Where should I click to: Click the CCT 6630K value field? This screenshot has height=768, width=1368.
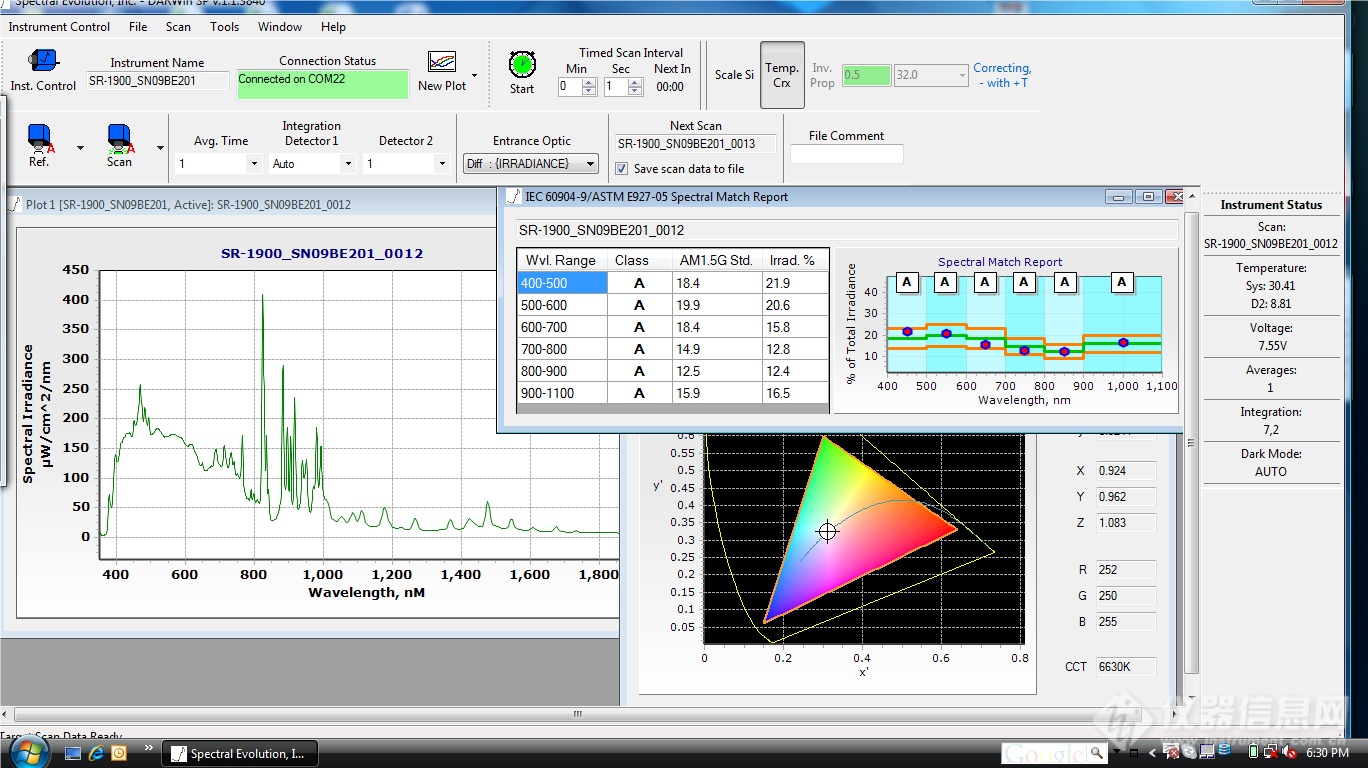point(1126,667)
